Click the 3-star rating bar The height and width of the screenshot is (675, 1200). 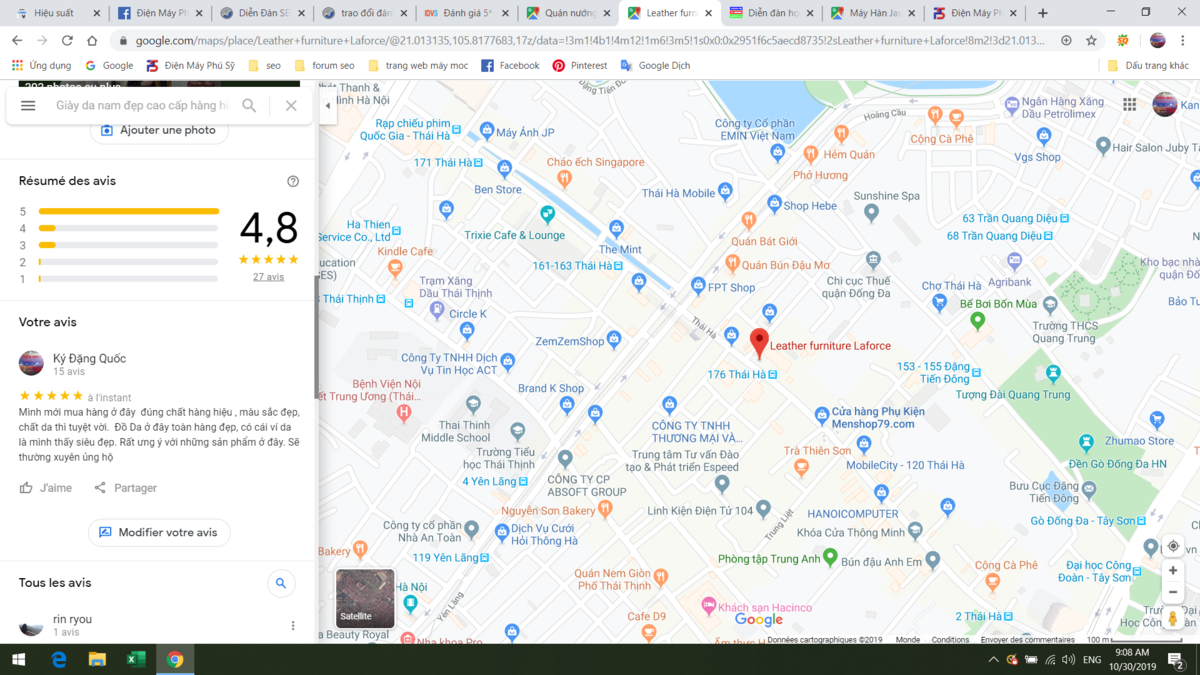(128, 245)
